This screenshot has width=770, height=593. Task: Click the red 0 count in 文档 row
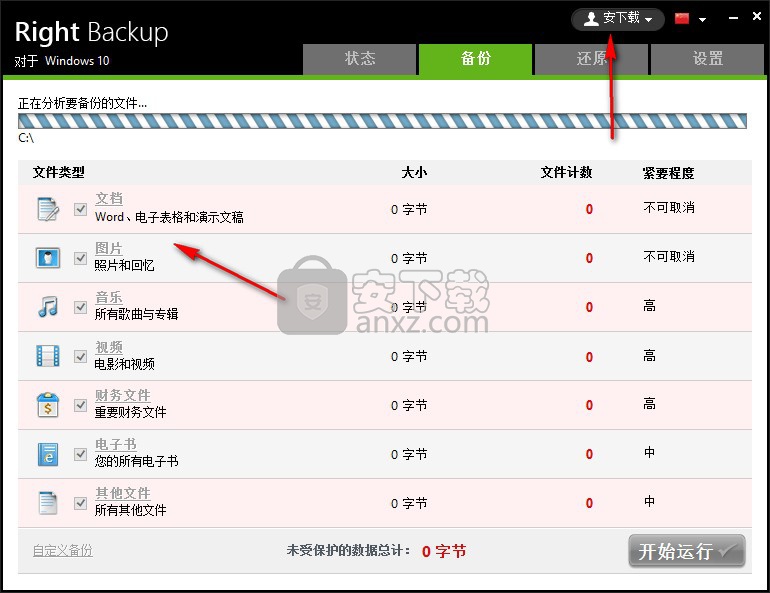(x=589, y=209)
